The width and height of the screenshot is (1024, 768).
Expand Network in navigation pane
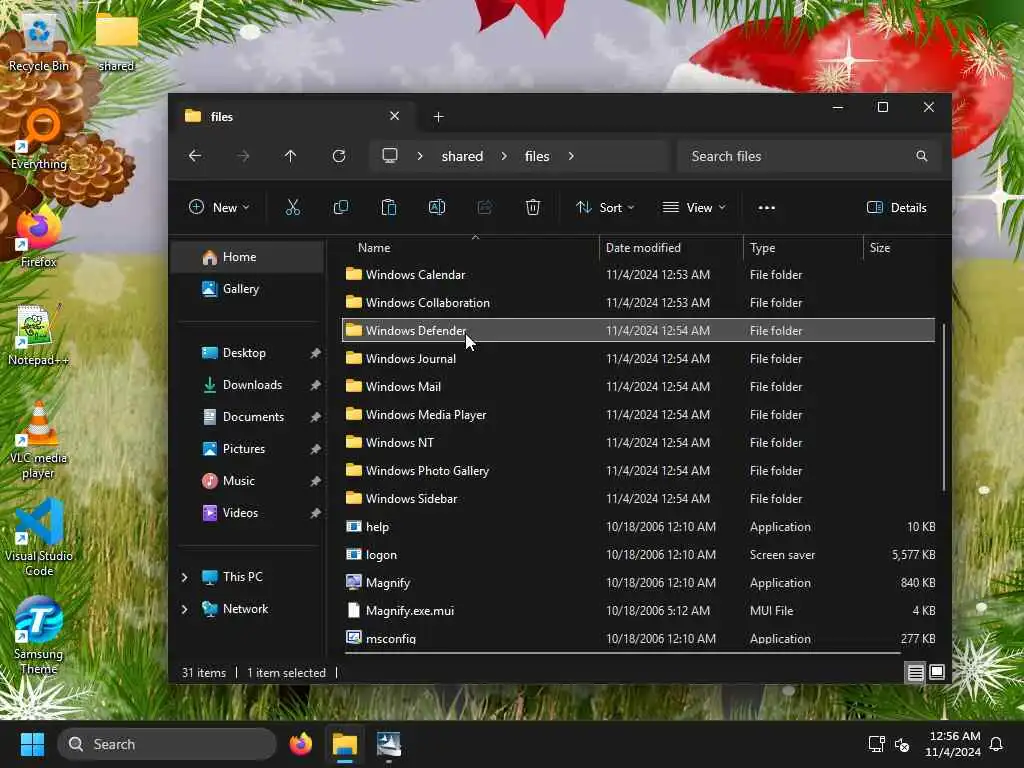click(x=184, y=609)
